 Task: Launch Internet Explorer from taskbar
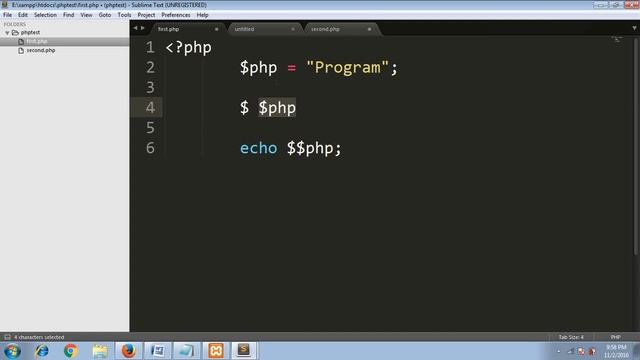coord(42,351)
